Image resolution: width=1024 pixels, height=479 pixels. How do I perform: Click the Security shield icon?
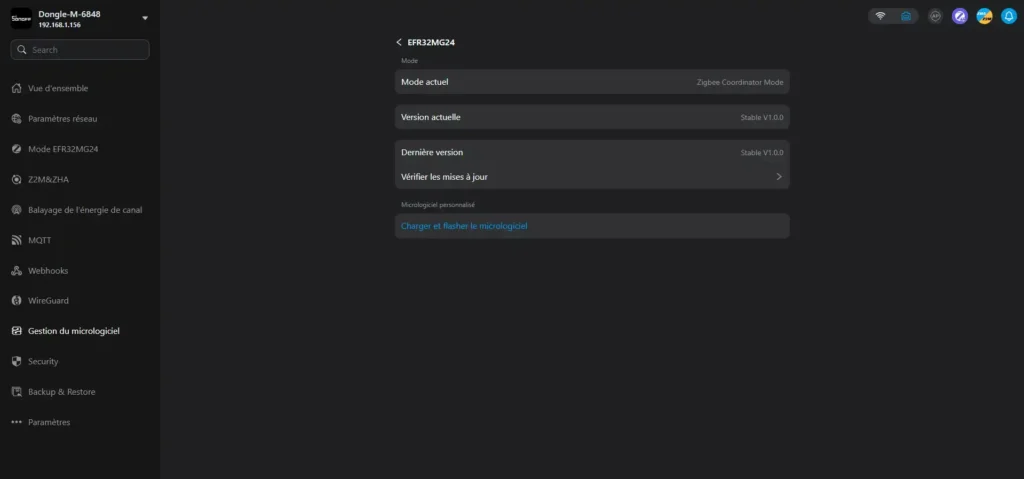point(17,362)
